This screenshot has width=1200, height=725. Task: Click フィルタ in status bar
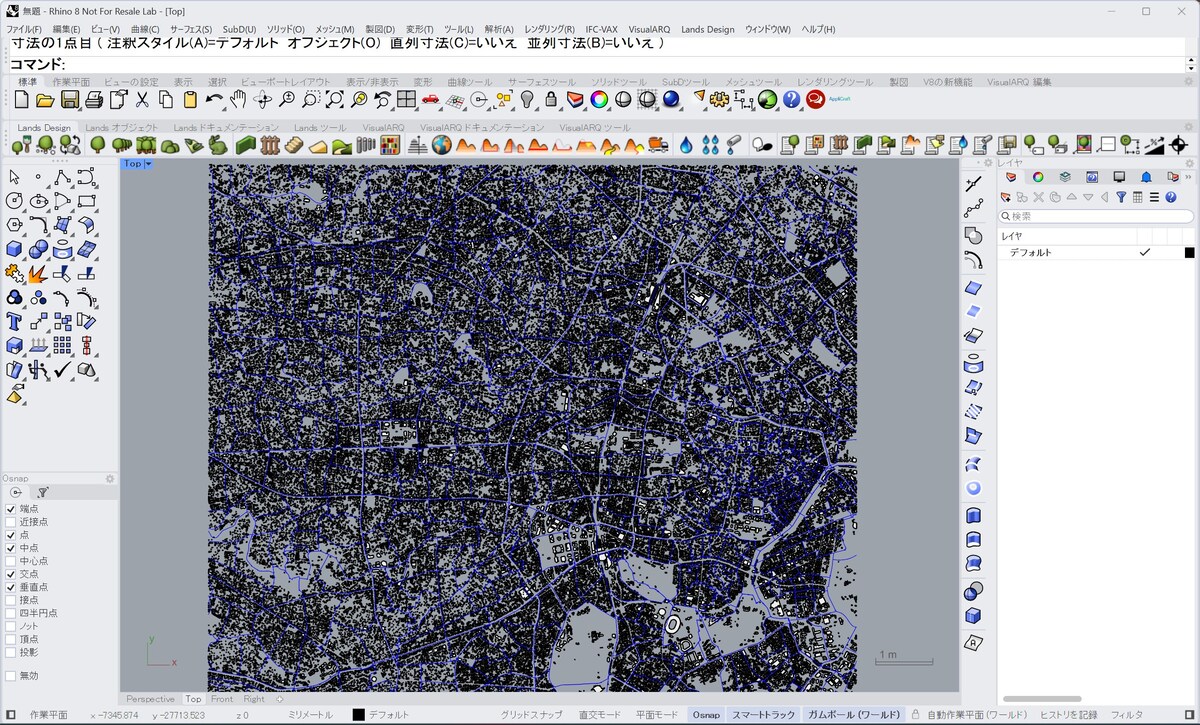tap(1127, 715)
